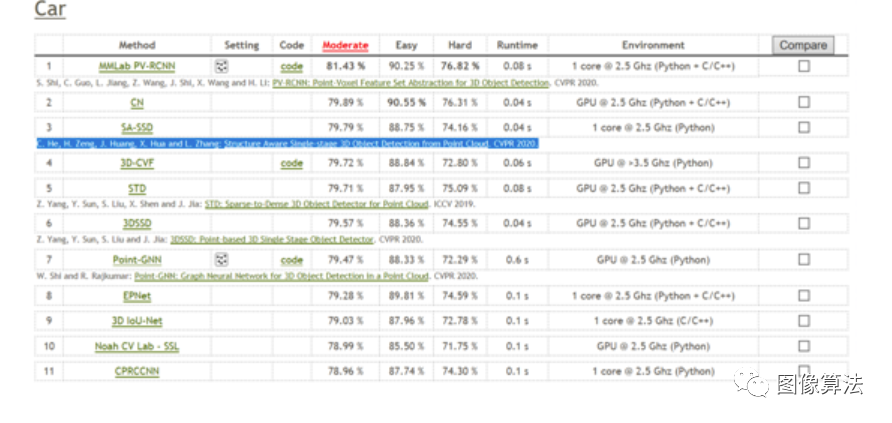The height and width of the screenshot is (423, 892).
Task: Select the 78.96 % moderate score for CPRCCNN
Action: [345, 371]
